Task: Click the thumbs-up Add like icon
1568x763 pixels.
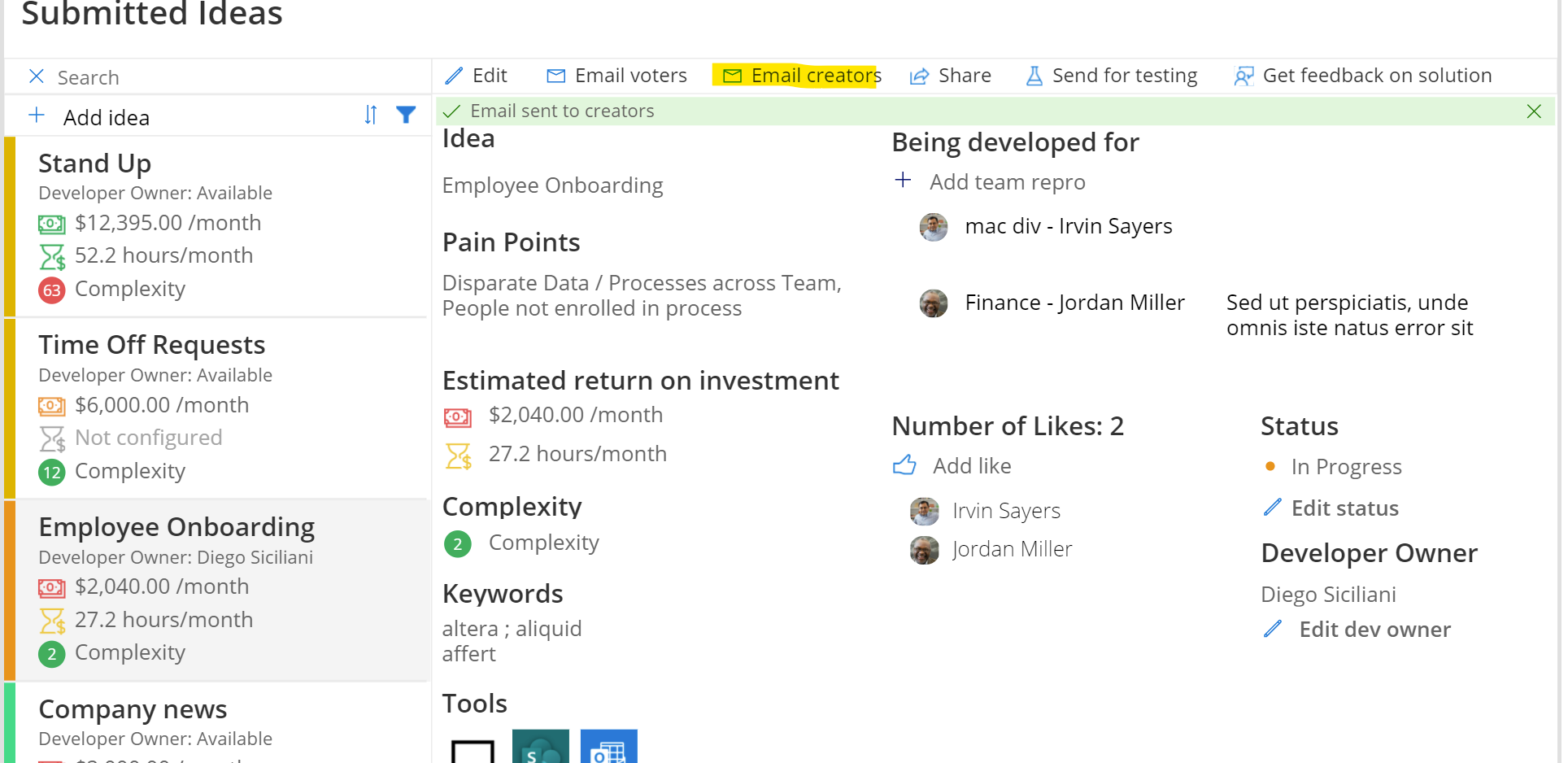Action: coord(904,465)
